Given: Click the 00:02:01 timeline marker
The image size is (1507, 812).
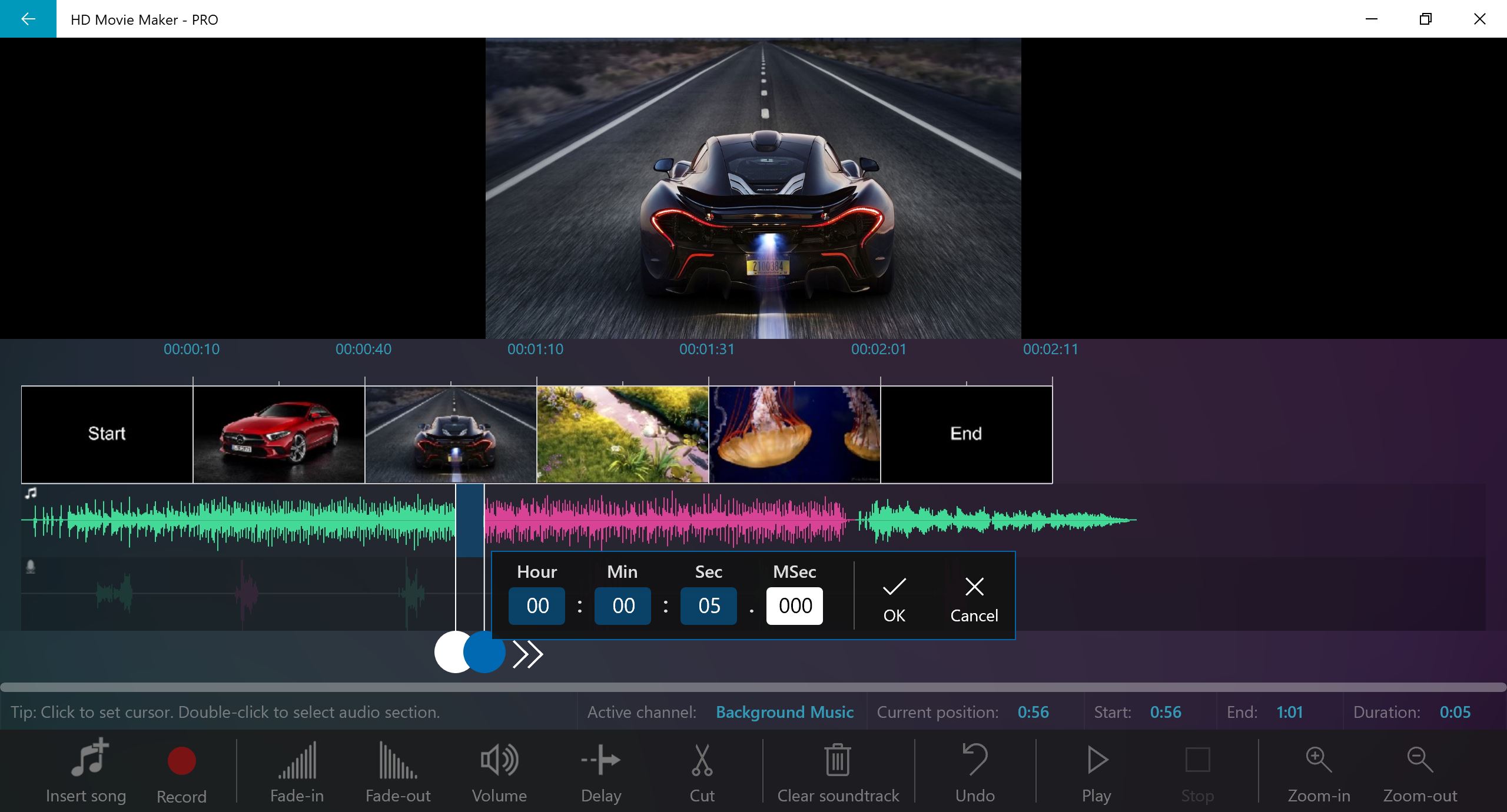Looking at the screenshot, I should (879, 349).
